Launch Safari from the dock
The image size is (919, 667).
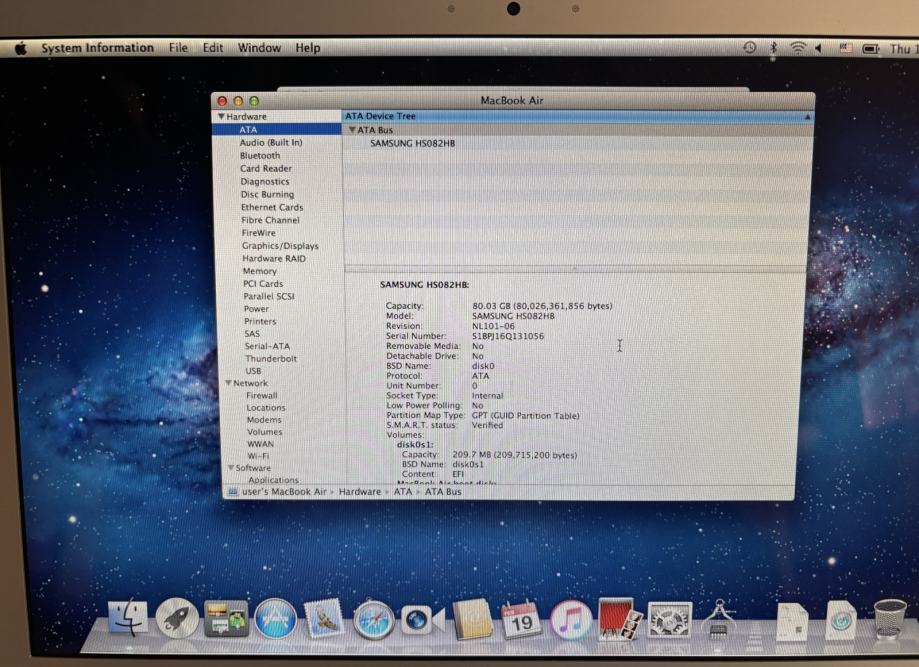pos(375,620)
